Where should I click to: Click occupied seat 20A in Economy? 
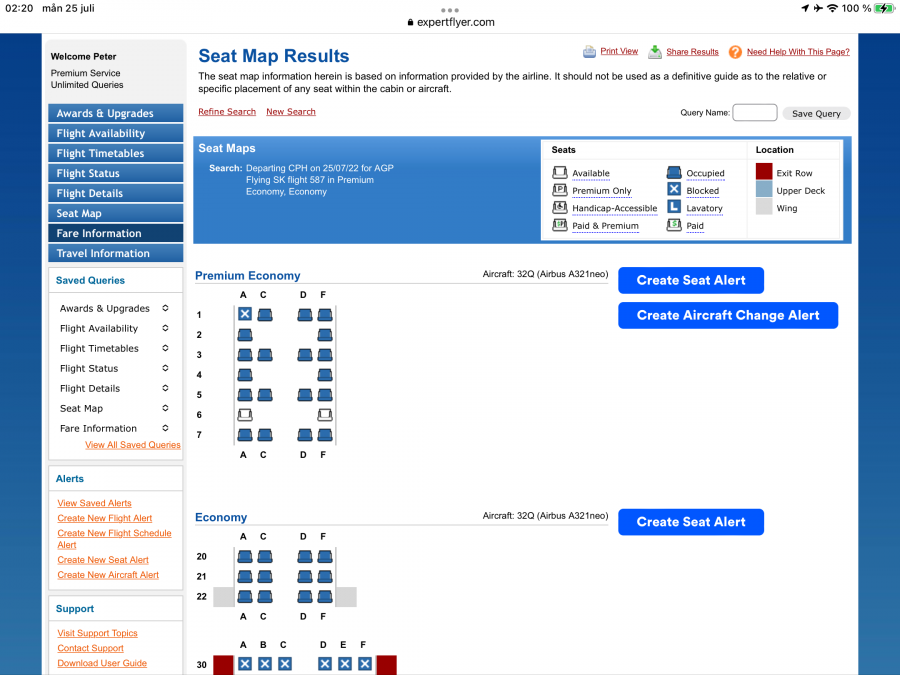click(244, 556)
